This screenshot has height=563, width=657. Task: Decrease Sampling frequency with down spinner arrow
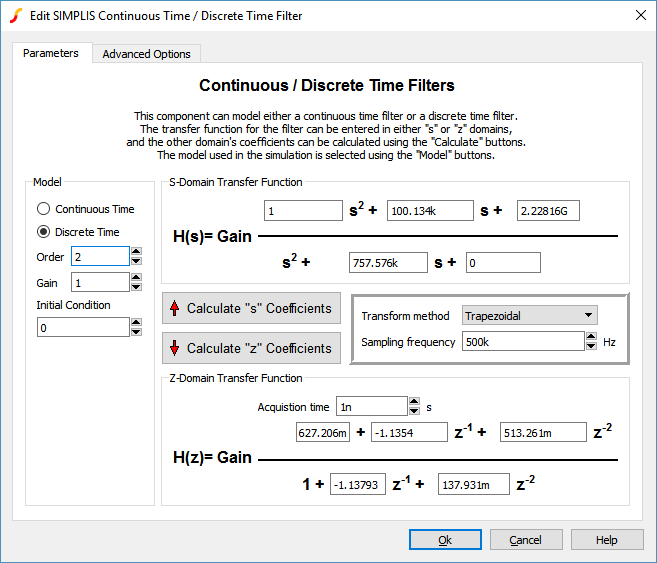tap(591, 346)
